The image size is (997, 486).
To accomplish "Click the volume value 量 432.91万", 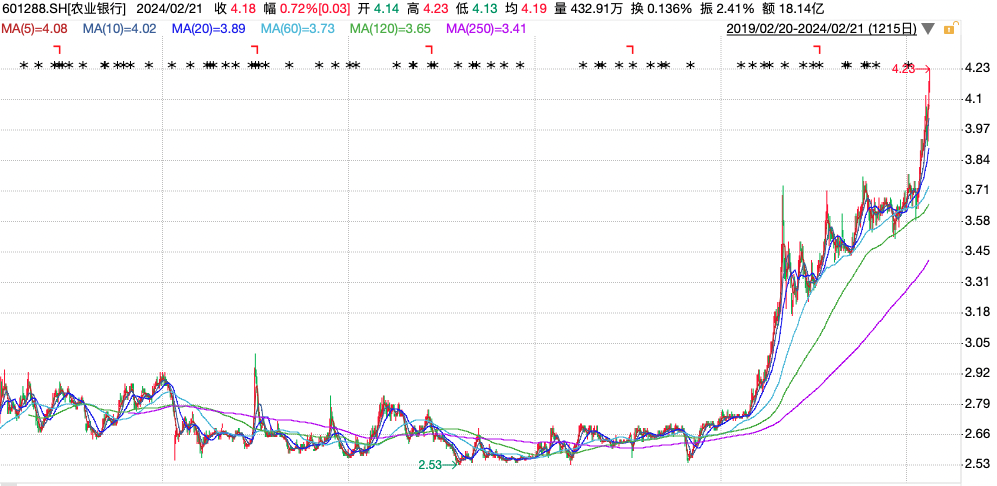I will point(588,9).
